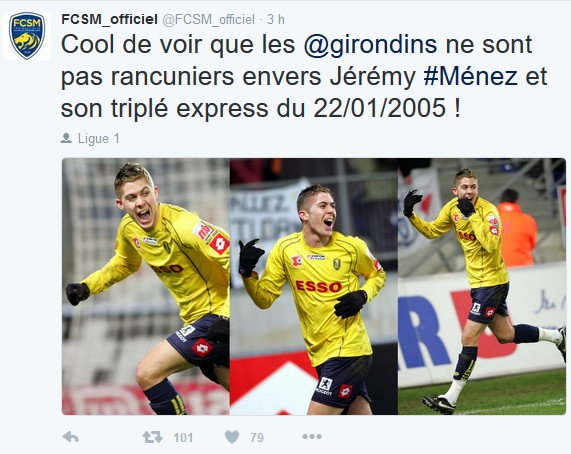This screenshot has width=571, height=454.
Task: Like the tweet with heart icon
Action: click(232, 437)
